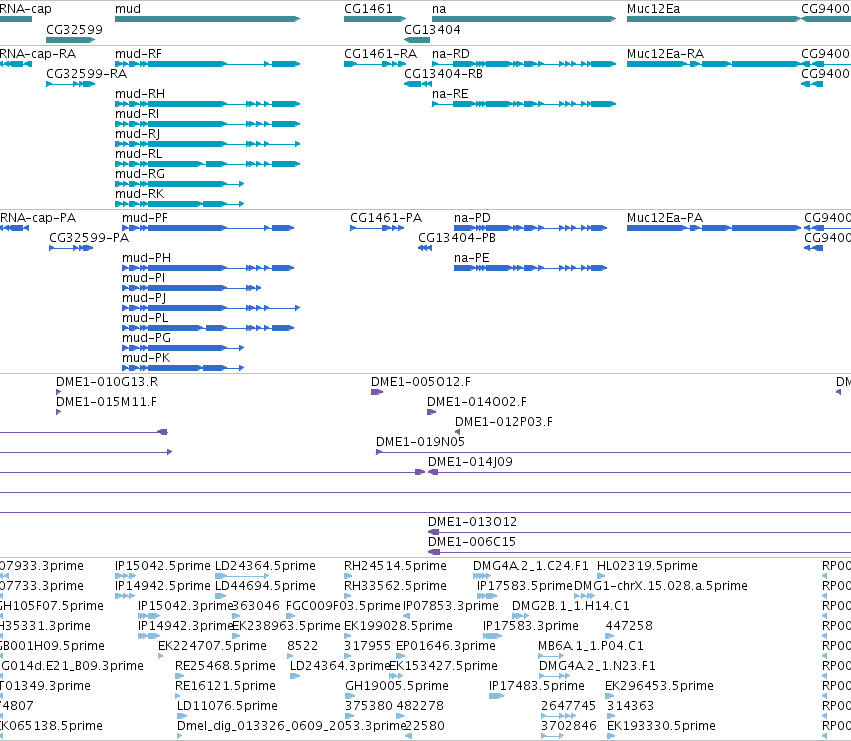Click the DME1-012P03.F clone label
Screen dimensions: 851x741
pos(504,422)
